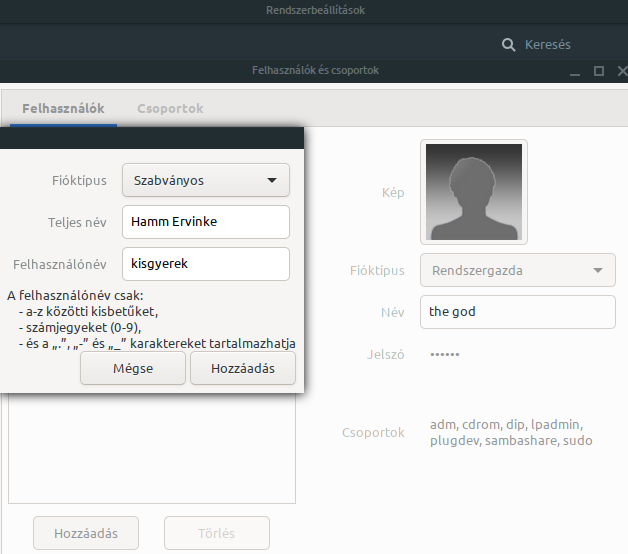The height and width of the screenshot is (554, 628).
Task: Click the user avatar picture
Action: [x=474, y=192]
